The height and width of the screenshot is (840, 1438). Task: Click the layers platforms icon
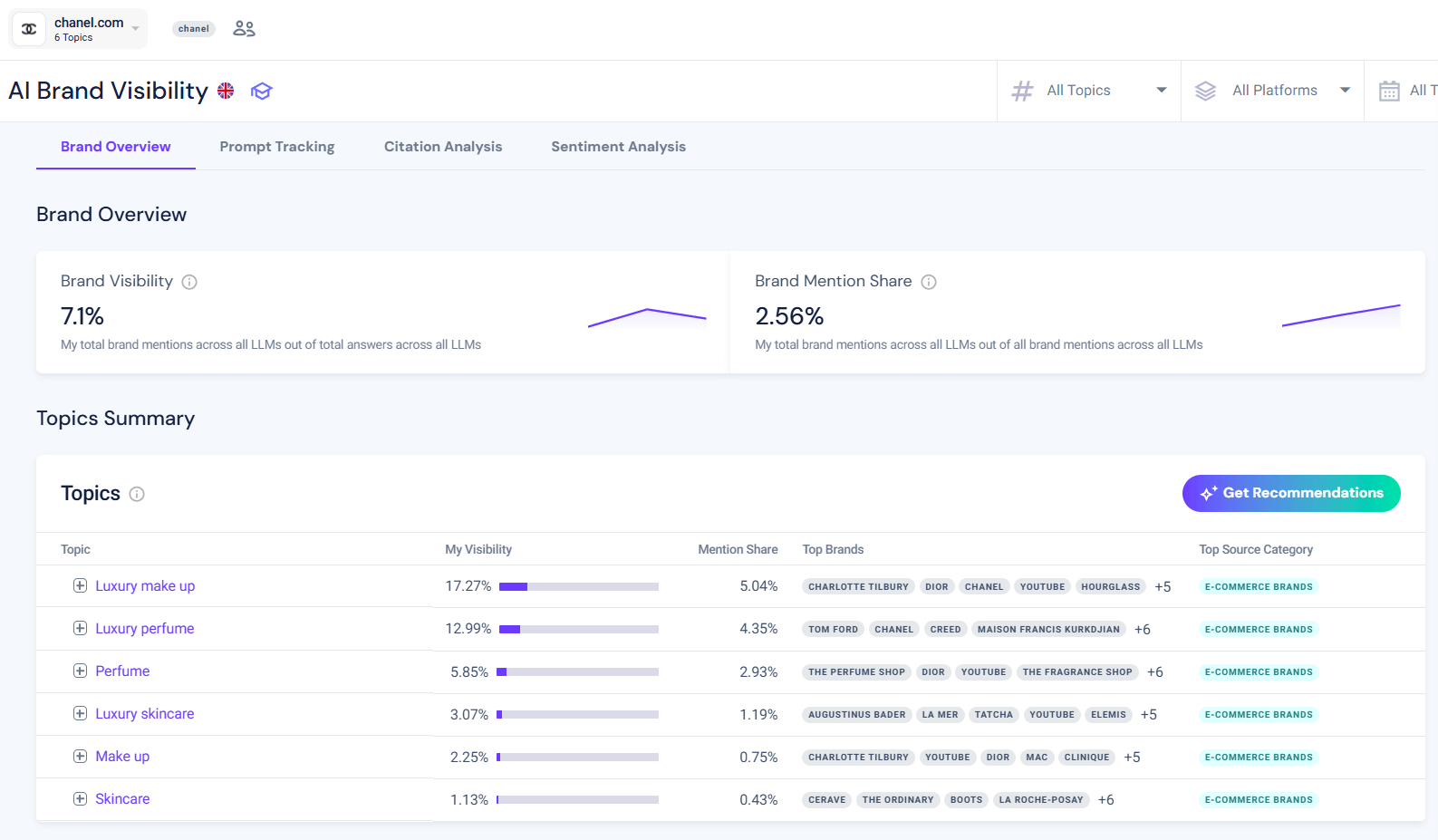click(x=1205, y=91)
